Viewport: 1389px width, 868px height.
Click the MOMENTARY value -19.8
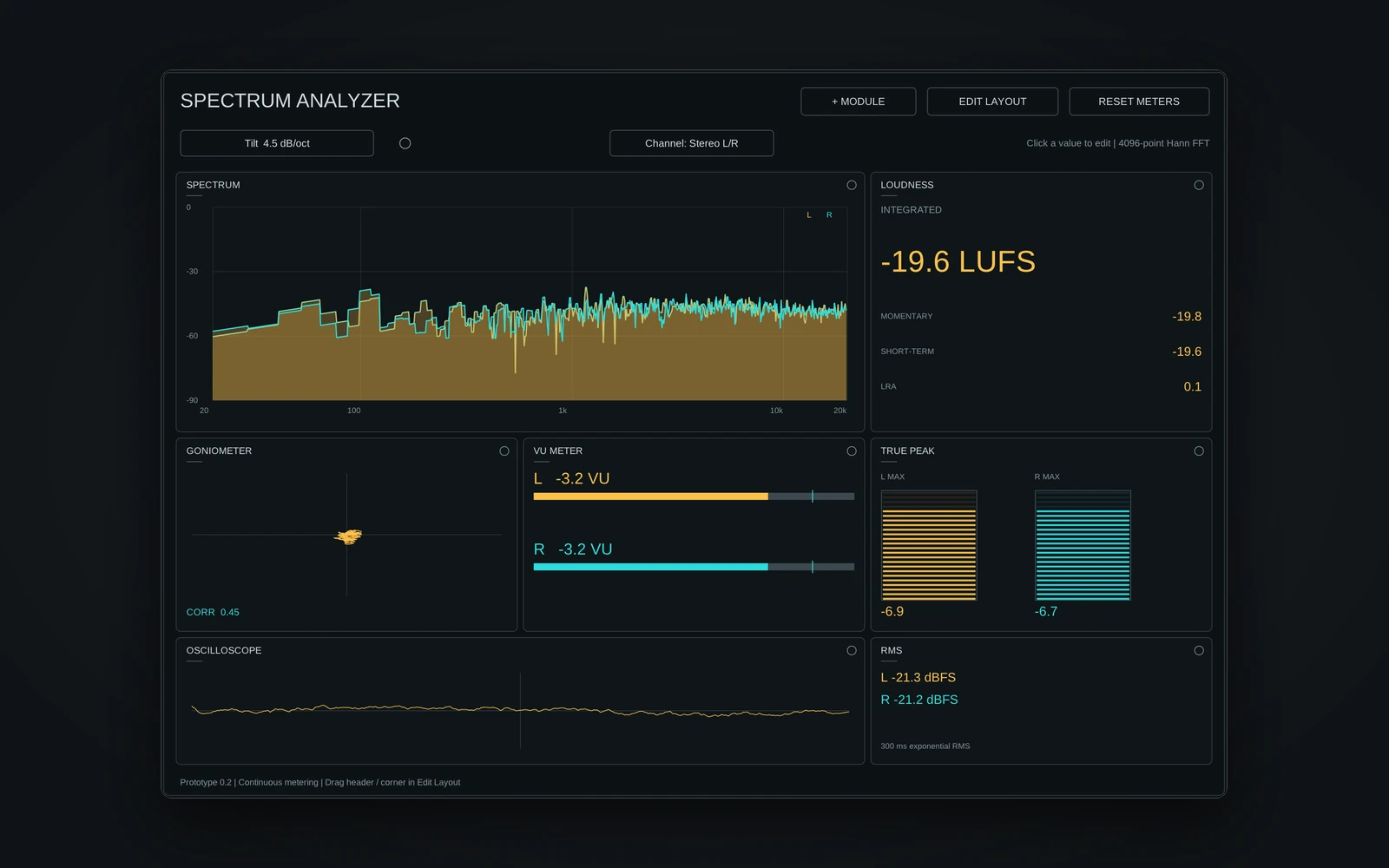coord(1187,317)
